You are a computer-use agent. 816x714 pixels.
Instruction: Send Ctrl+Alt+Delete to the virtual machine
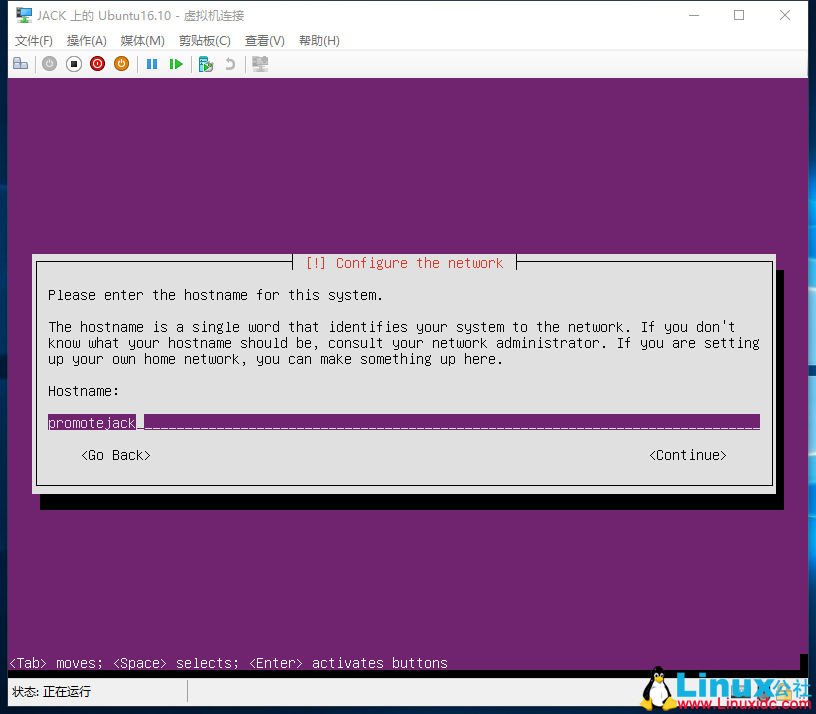(21, 63)
